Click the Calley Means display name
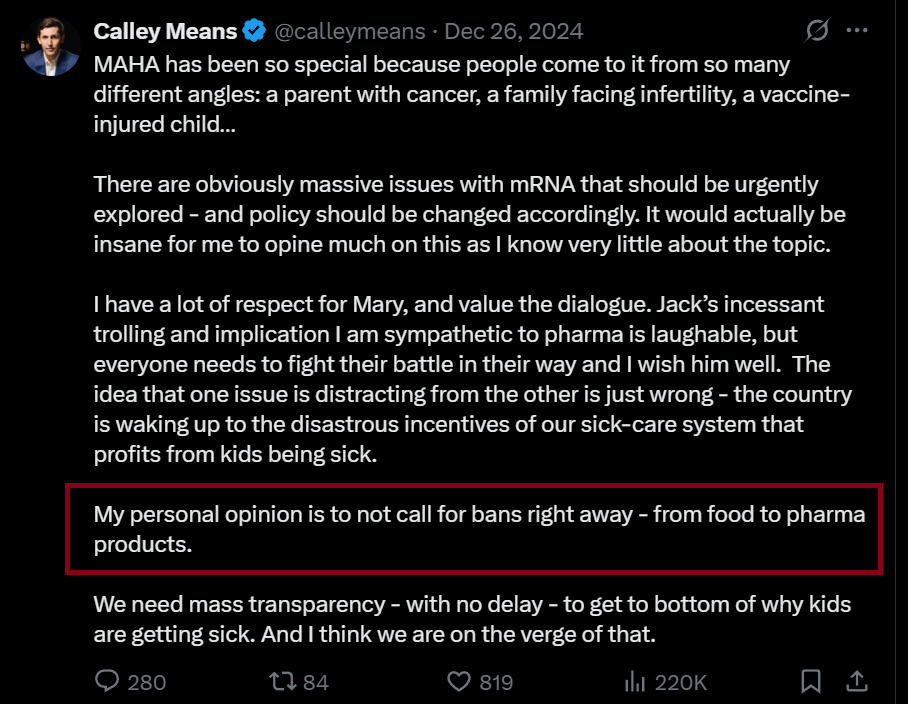The height and width of the screenshot is (704, 908). tap(165, 31)
